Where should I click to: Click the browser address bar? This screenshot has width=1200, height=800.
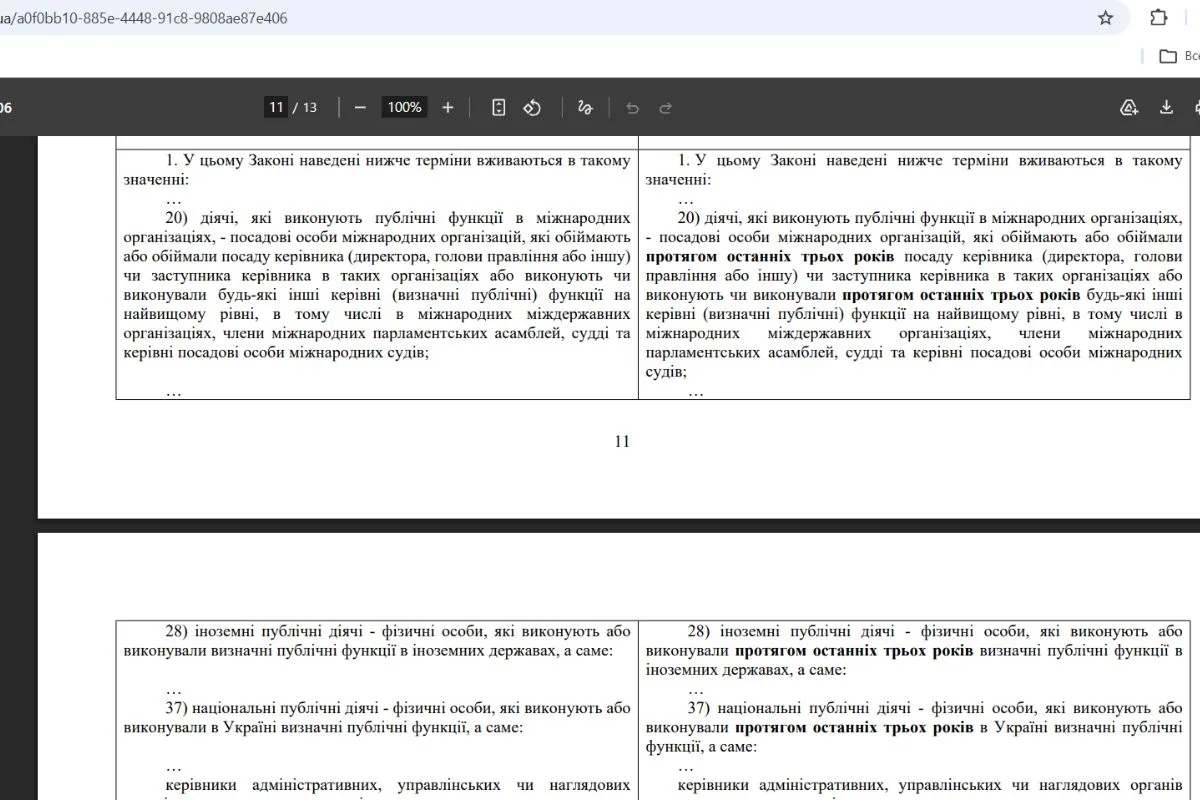(400, 18)
